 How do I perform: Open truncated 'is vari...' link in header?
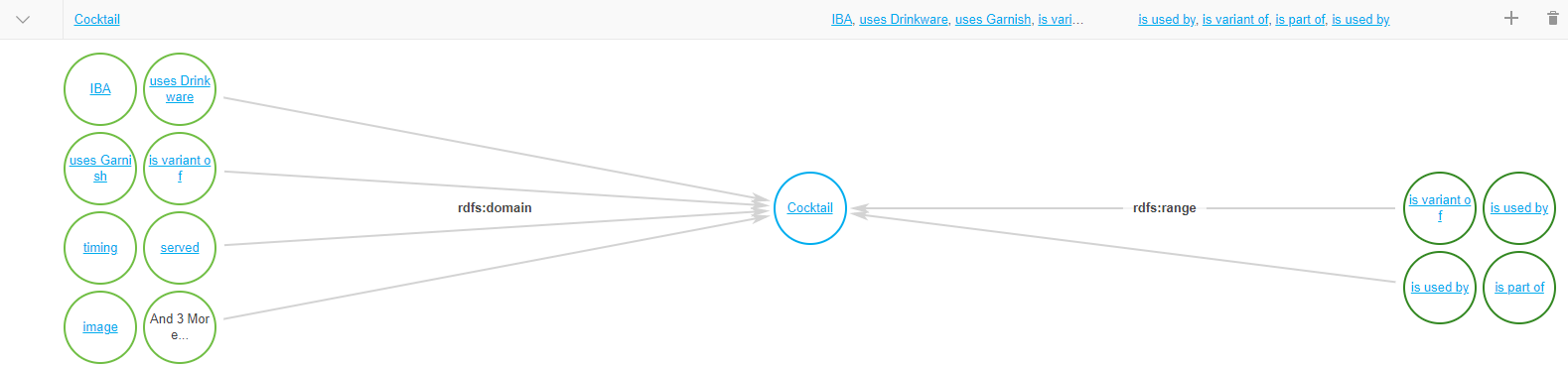1061,19
